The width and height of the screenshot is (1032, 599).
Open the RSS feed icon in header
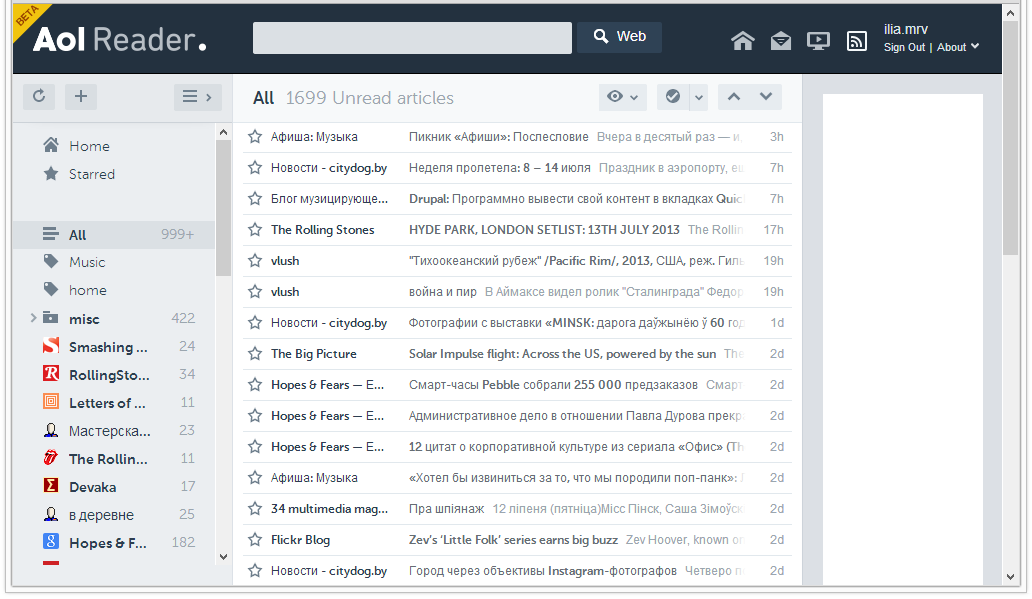click(x=856, y=41)
